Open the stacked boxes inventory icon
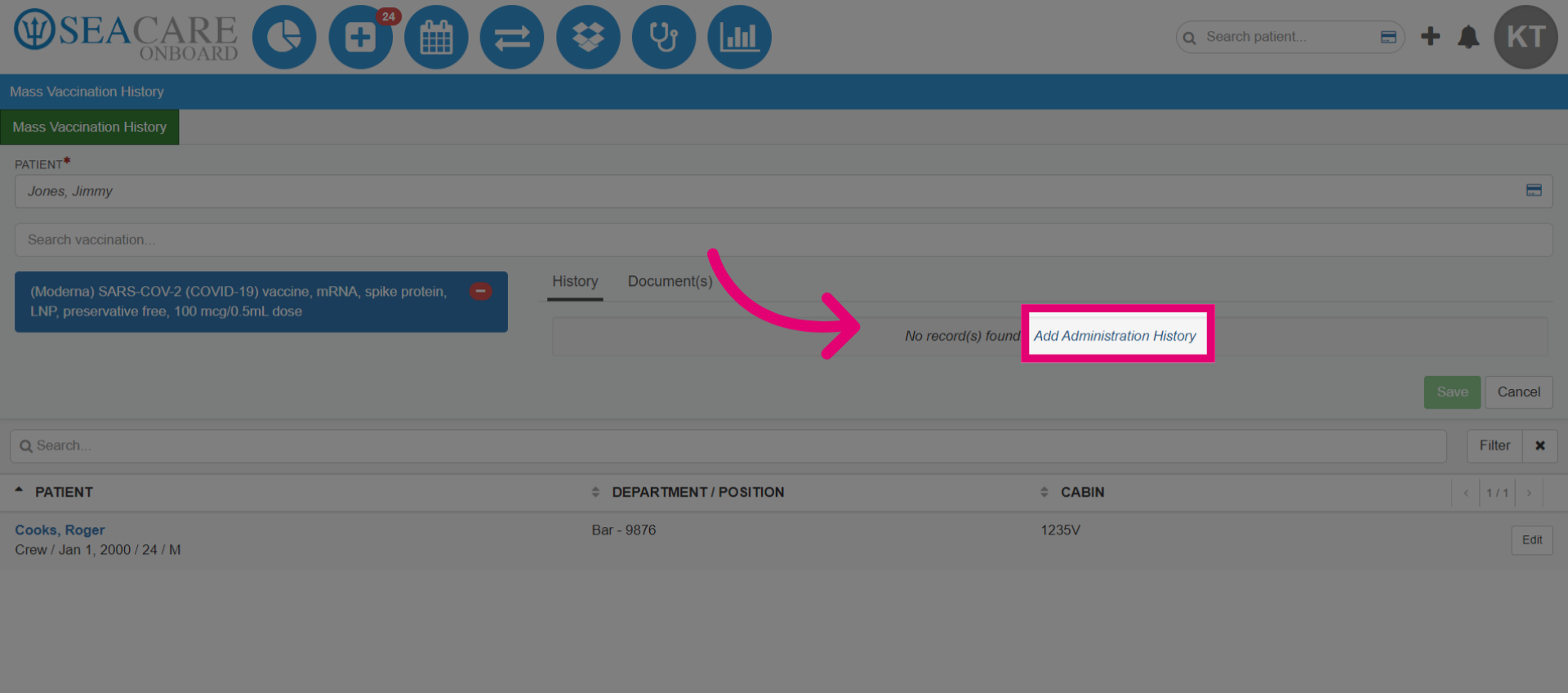The width and height of the screenshot is (1568, 693). point(588,37)
